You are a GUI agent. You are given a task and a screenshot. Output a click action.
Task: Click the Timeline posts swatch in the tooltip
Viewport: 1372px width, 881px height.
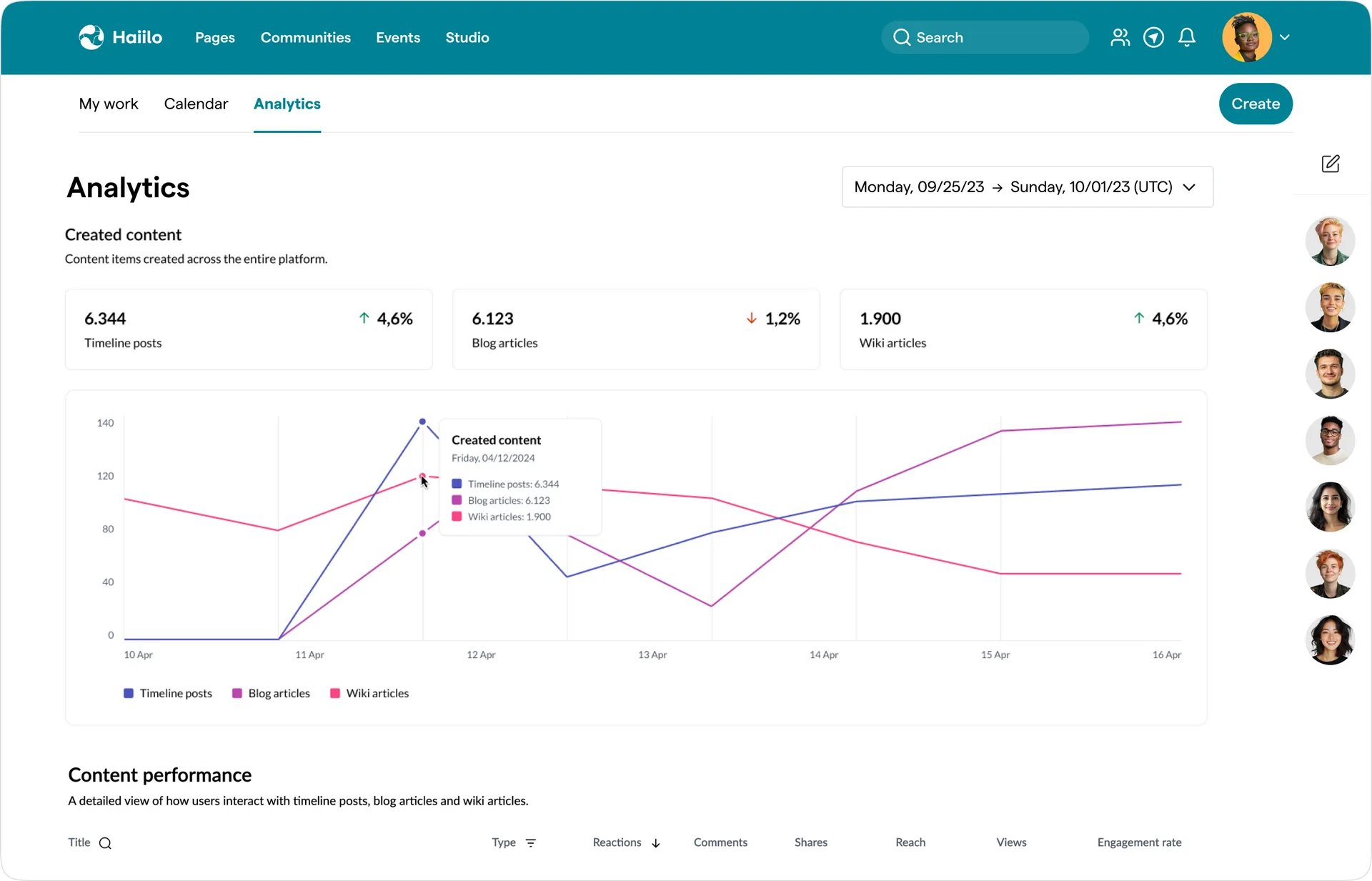point(457,484)
